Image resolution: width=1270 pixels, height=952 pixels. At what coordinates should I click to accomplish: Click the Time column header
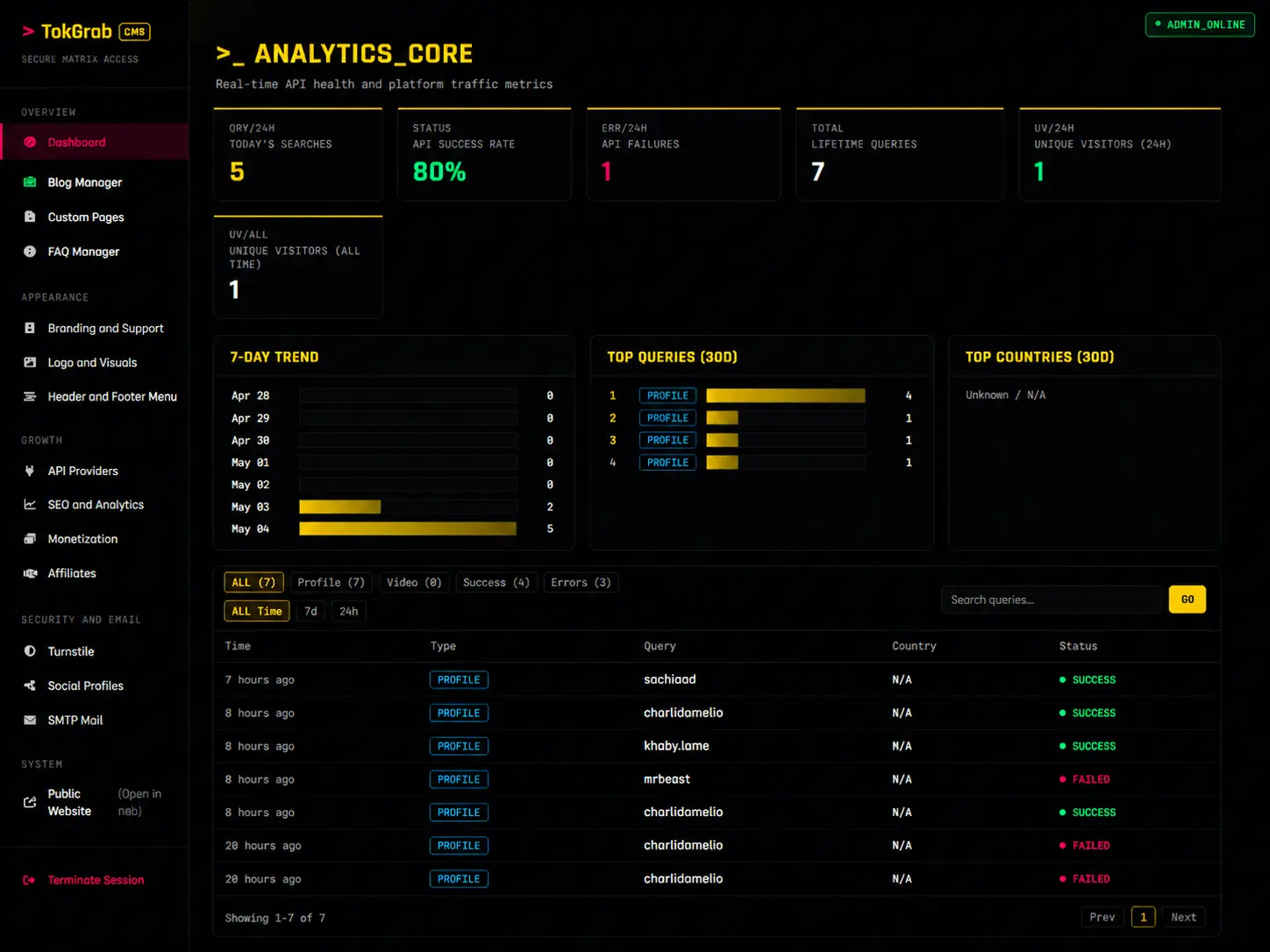click(x=238, y=646)
